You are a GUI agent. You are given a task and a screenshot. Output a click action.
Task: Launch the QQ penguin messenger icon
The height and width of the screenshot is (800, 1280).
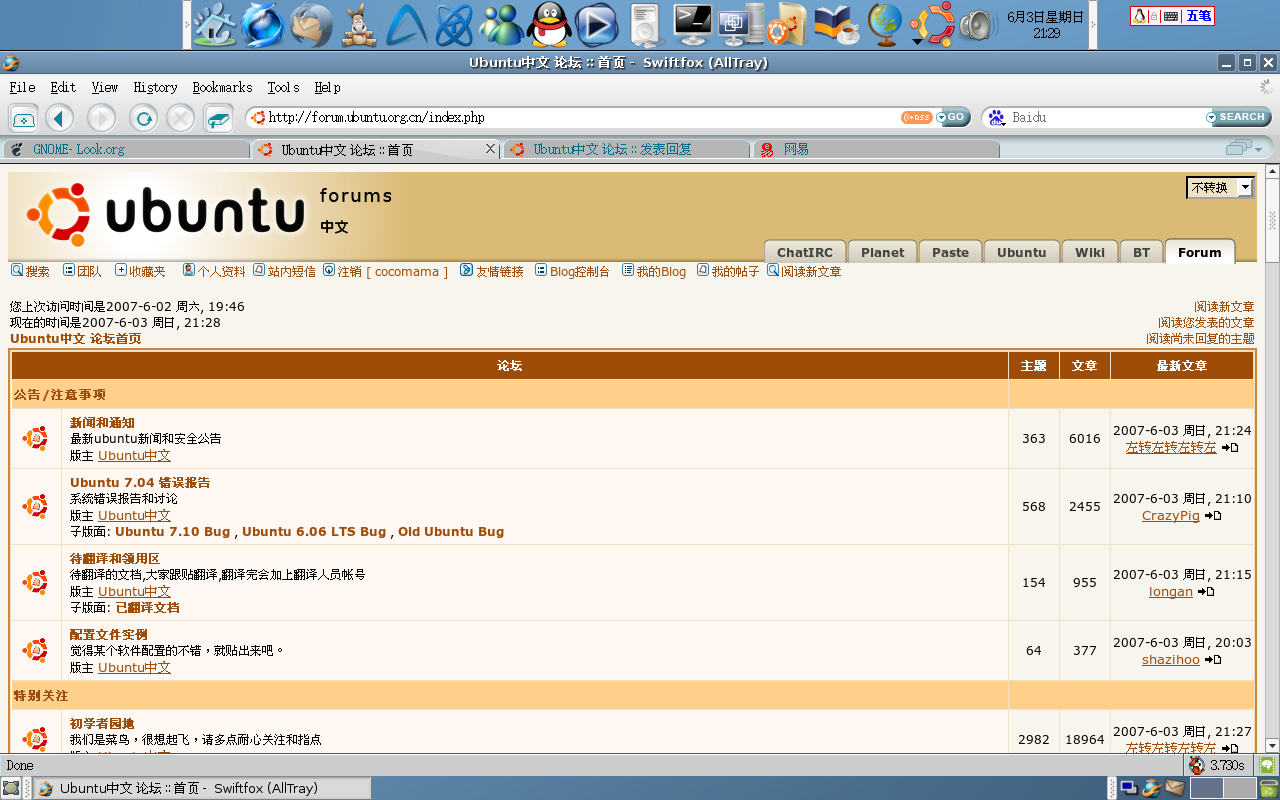click(x=548, y=25)
